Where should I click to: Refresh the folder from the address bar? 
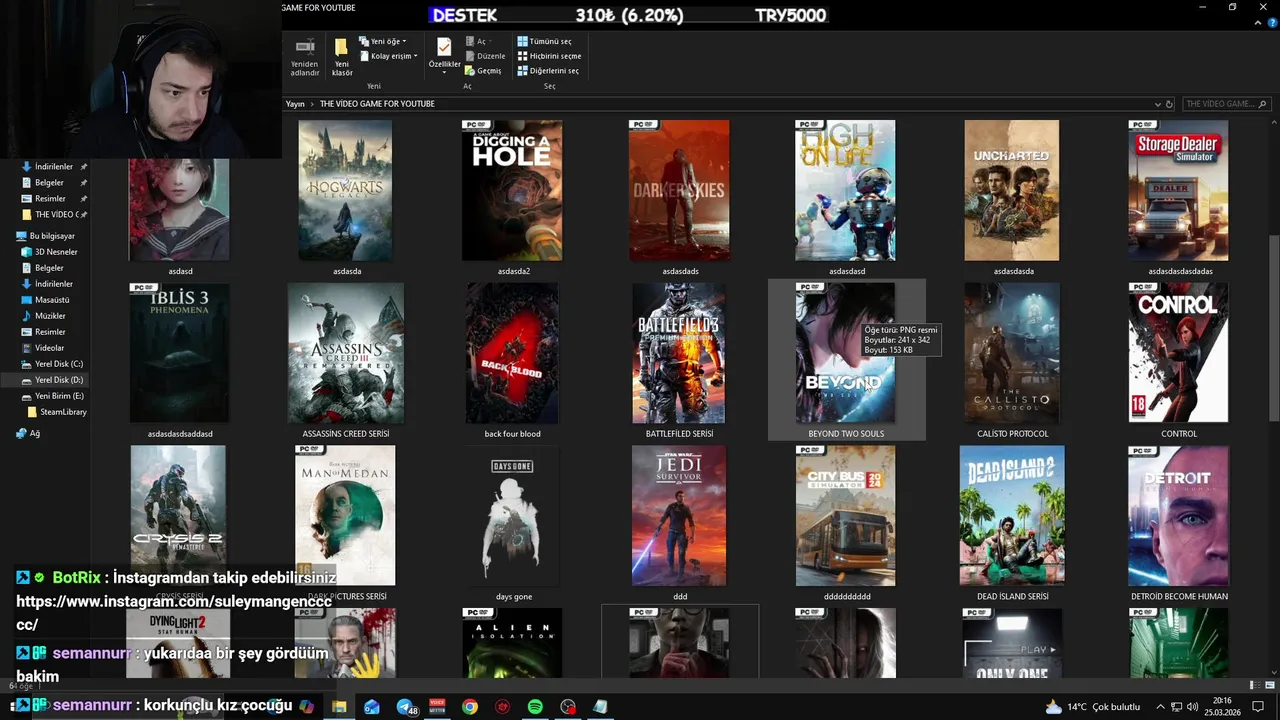[x=1169, y=104]
